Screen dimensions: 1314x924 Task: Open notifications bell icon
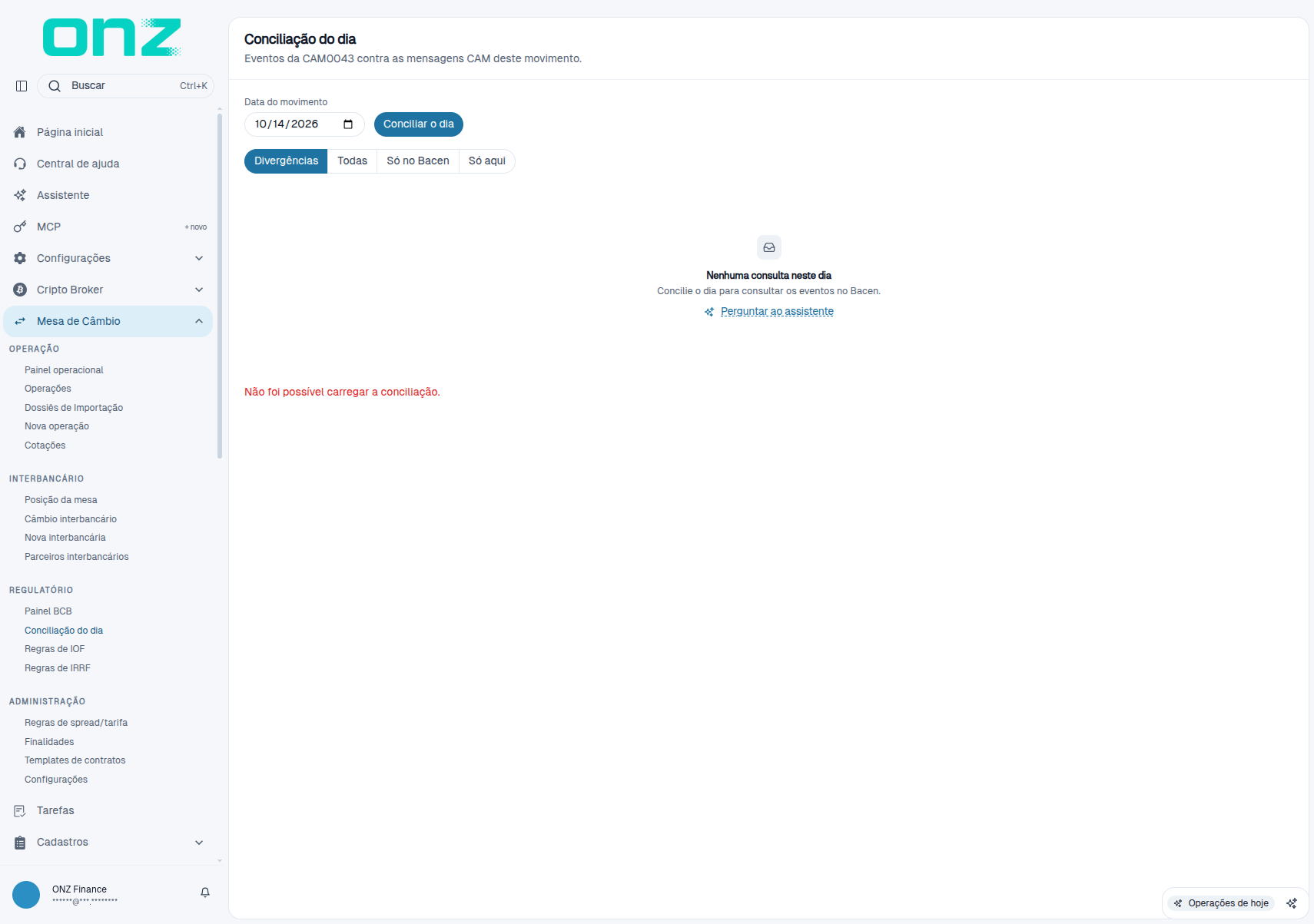205,893
